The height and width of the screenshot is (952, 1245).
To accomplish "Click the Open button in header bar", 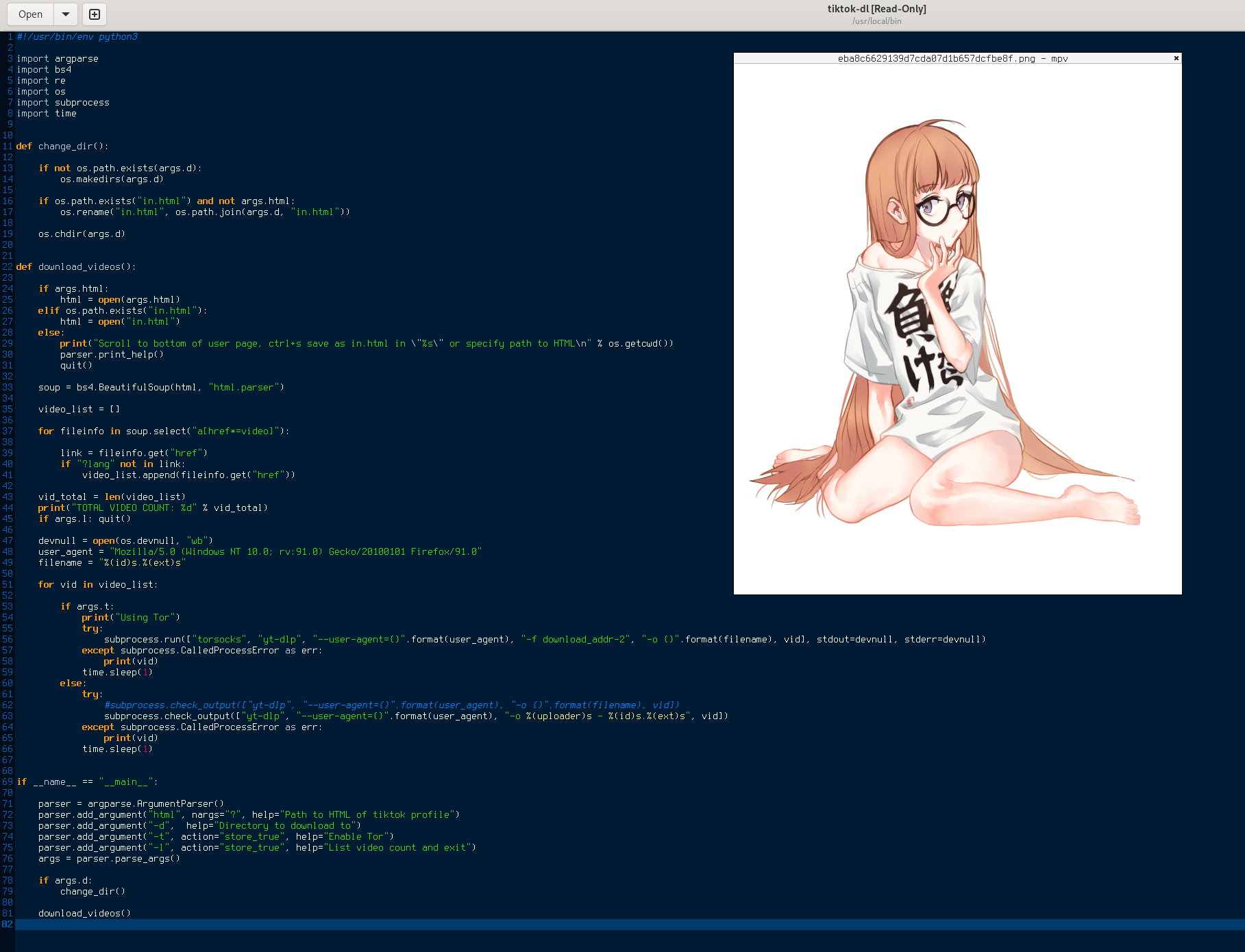I will pos(31,14).
